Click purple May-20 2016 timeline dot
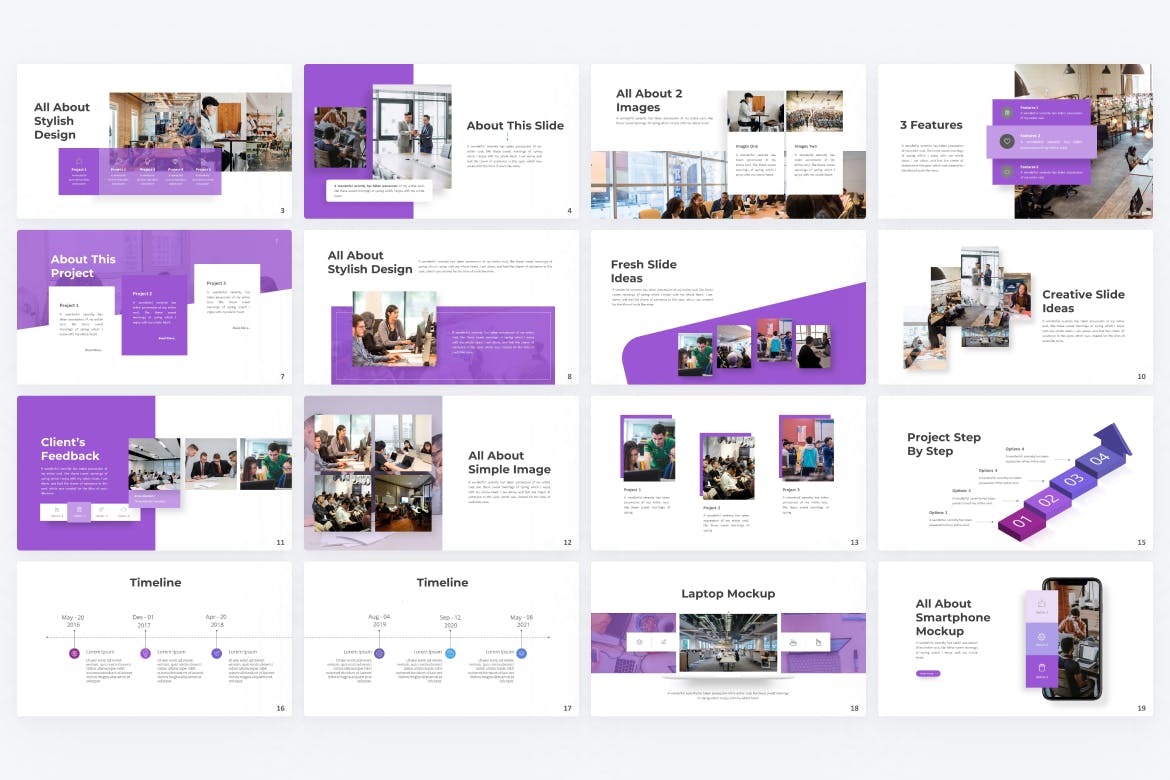 [74, 653]
